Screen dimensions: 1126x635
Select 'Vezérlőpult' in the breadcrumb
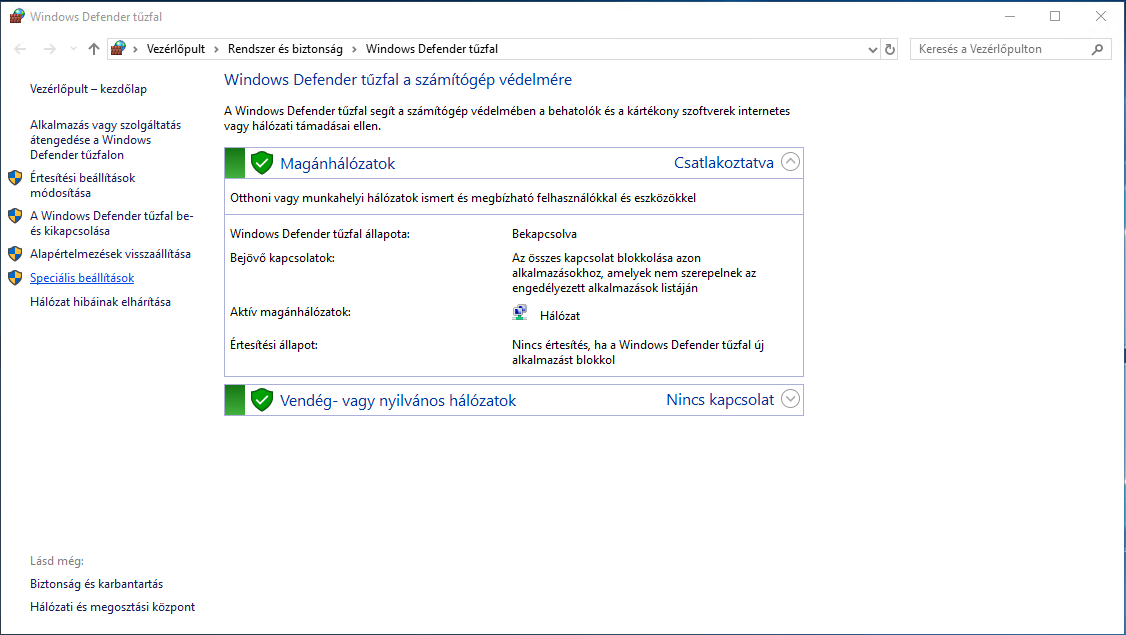[176, 49]
